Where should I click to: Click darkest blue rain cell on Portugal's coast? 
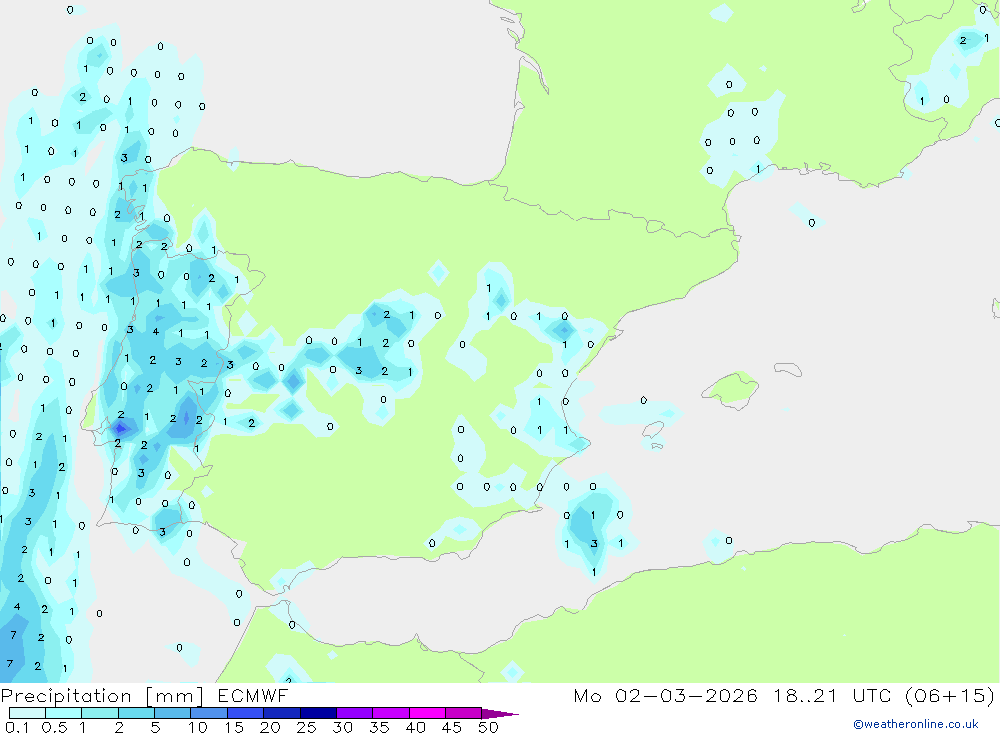pyautogui.click(x=120, y=427)
